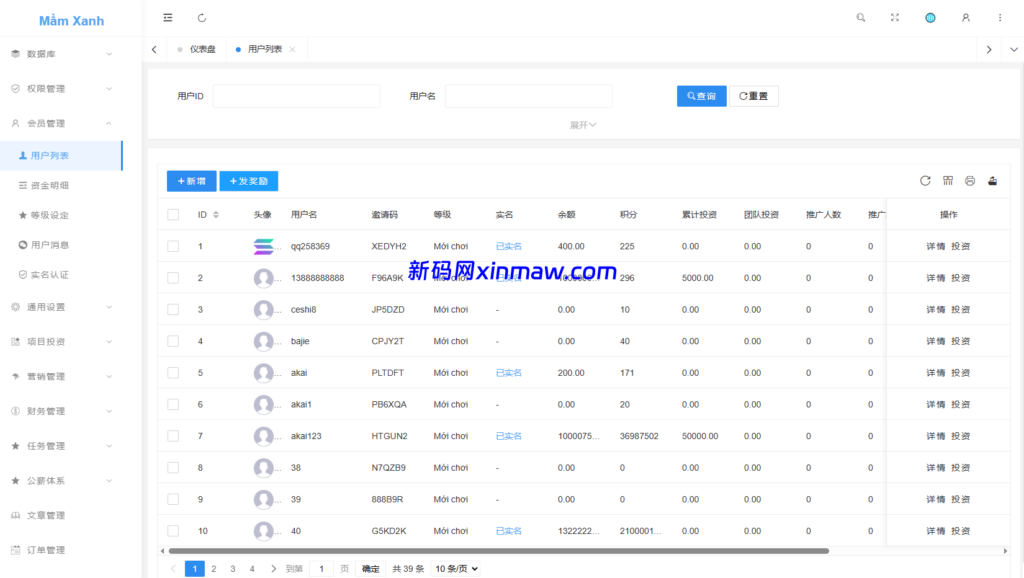Close the 用户列表 tab
The height and width of the screenshot is (578, 1024).
pos(293,50)
